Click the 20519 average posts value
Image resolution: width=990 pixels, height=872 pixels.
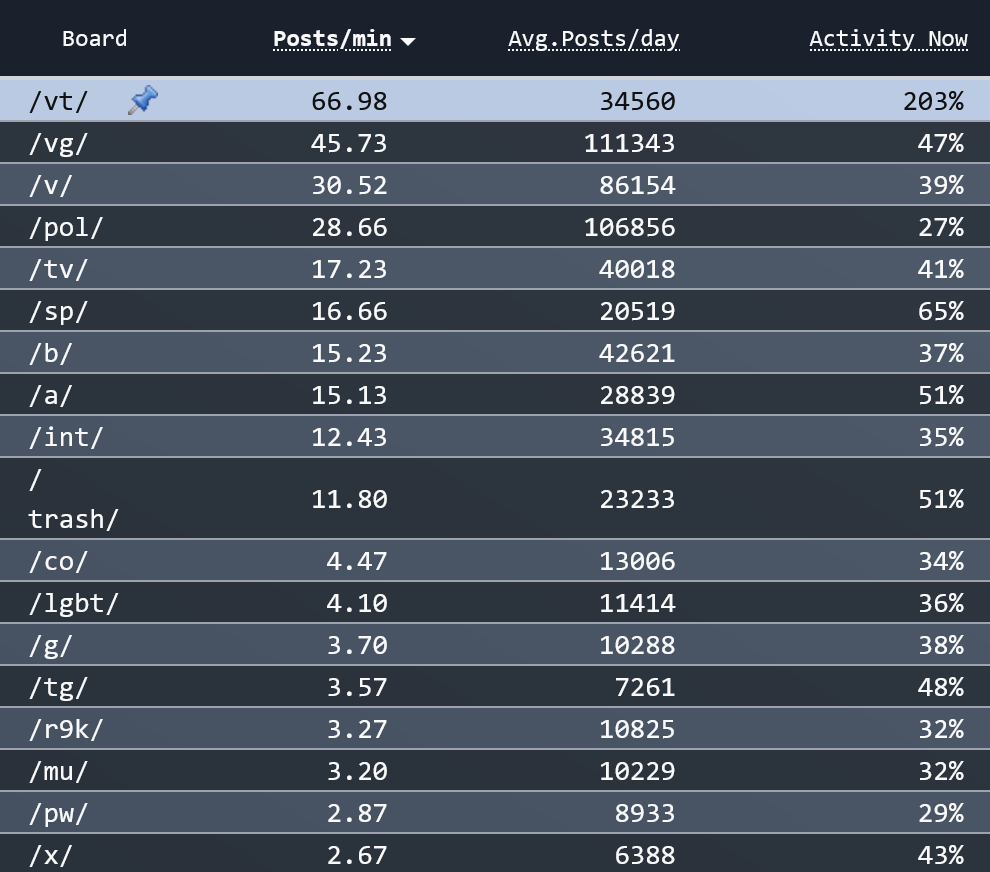(x=637, y=311)
